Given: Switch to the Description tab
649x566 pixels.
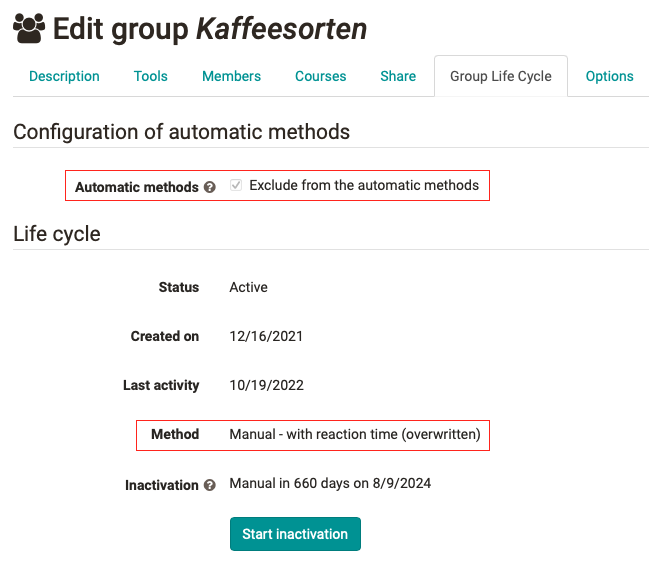Looking at the screenshot, I should click(x=64, y=76).
